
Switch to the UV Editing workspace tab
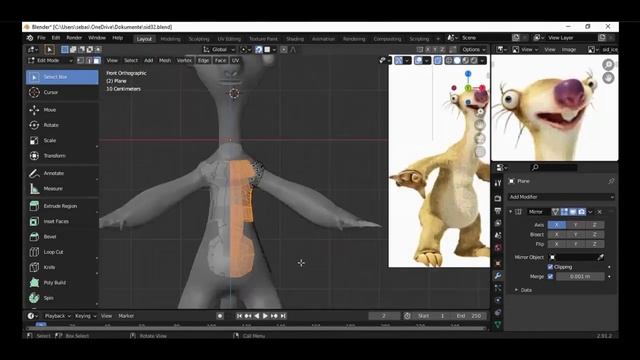click(x=229, y=39)
